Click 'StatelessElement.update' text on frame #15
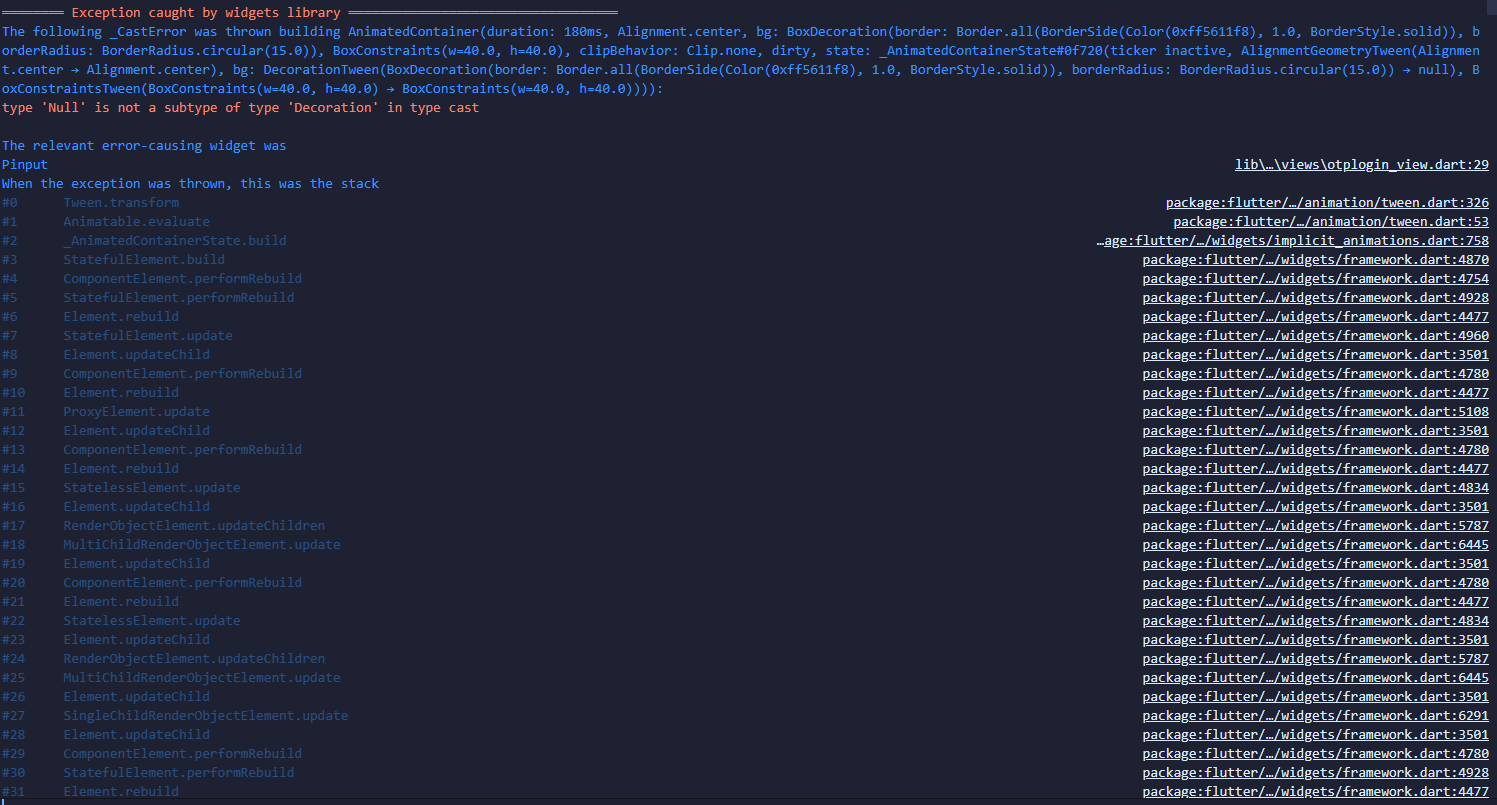Viewport: 1497px width, 805px height. [x=152, y=488]
